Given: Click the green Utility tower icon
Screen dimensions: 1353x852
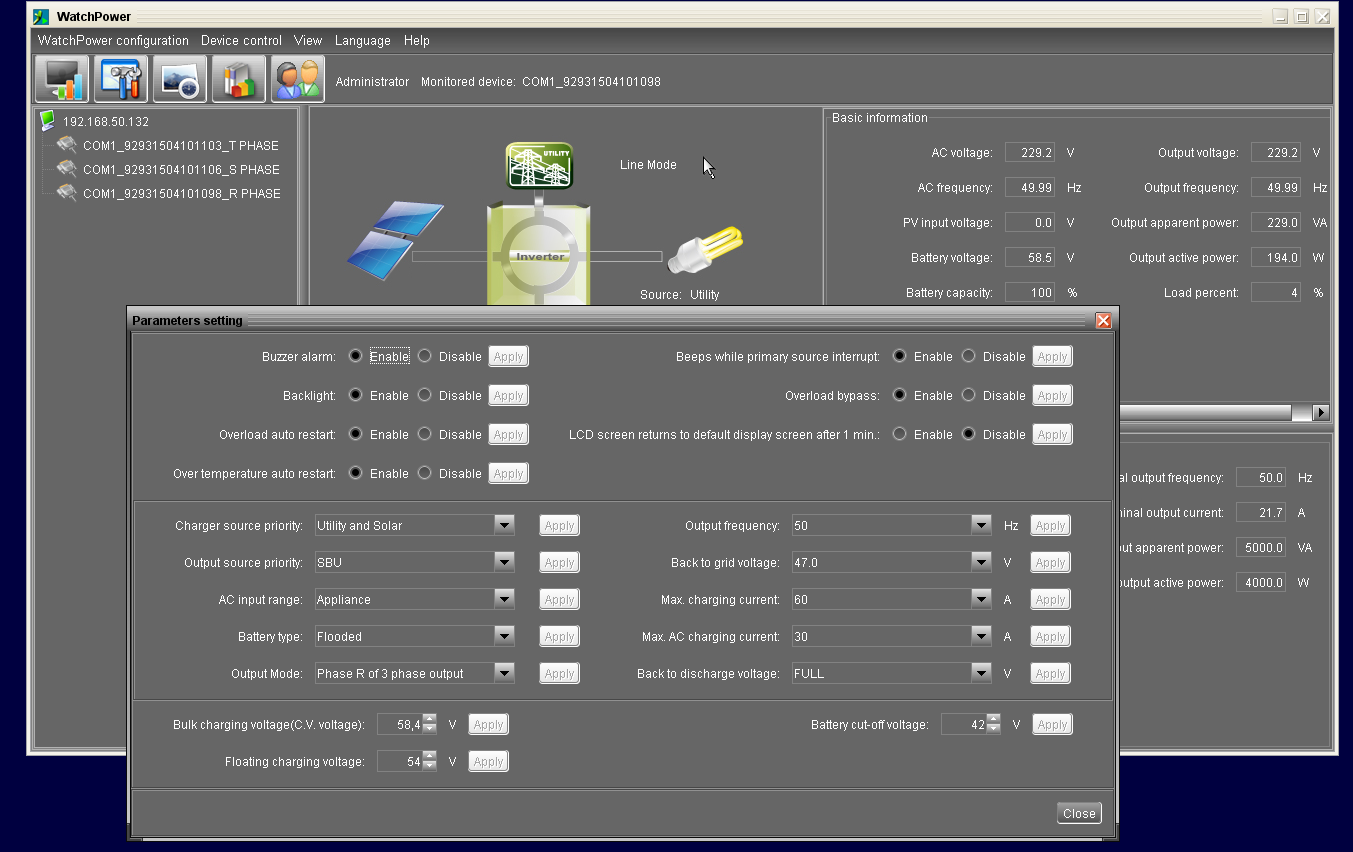Looking at the screenshot, I should pos(539,165).
